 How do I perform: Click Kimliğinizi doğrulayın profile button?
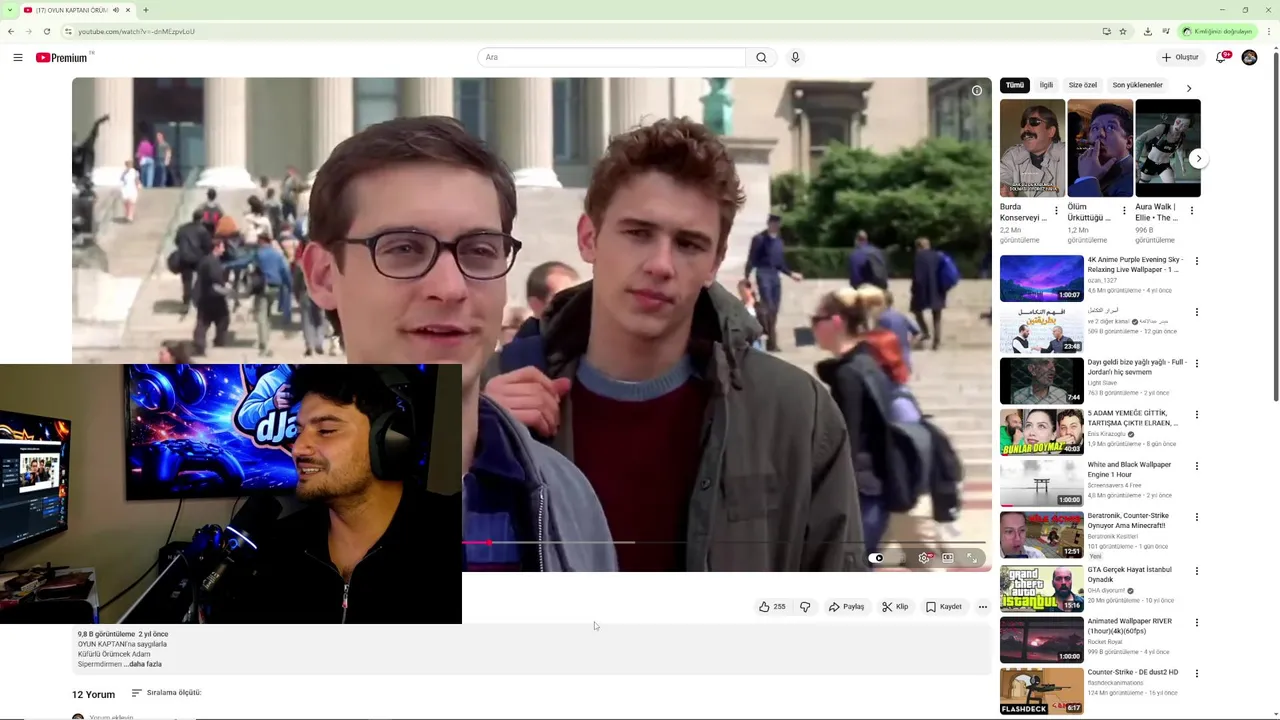click(x=1217, y=31)
